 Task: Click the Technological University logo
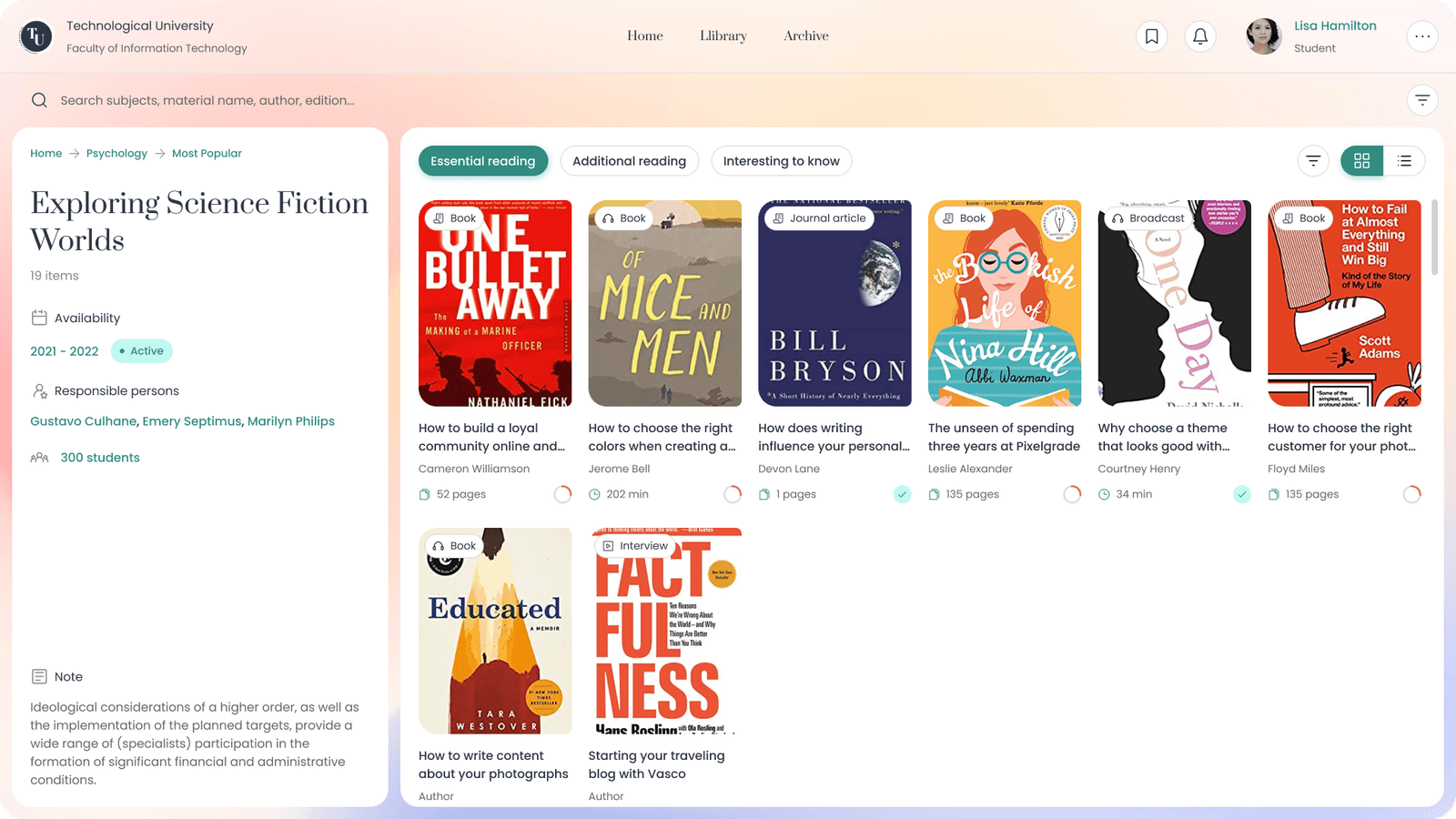(x=36, y=36)
